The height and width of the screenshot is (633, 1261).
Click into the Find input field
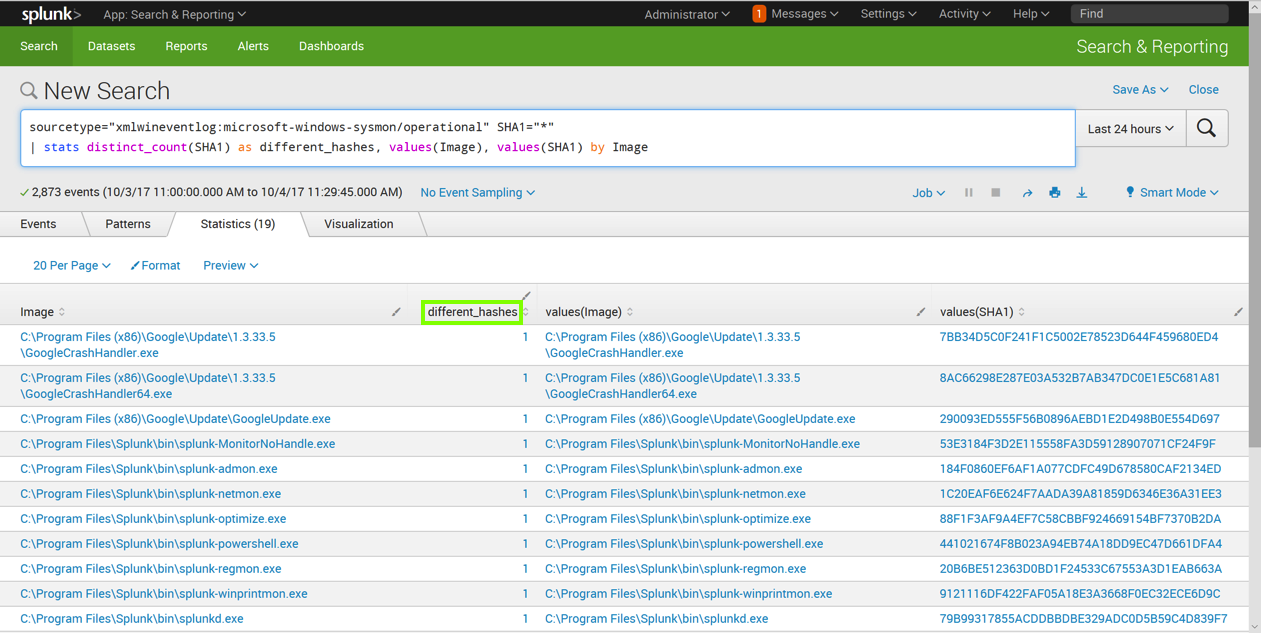pos(1148,14)
